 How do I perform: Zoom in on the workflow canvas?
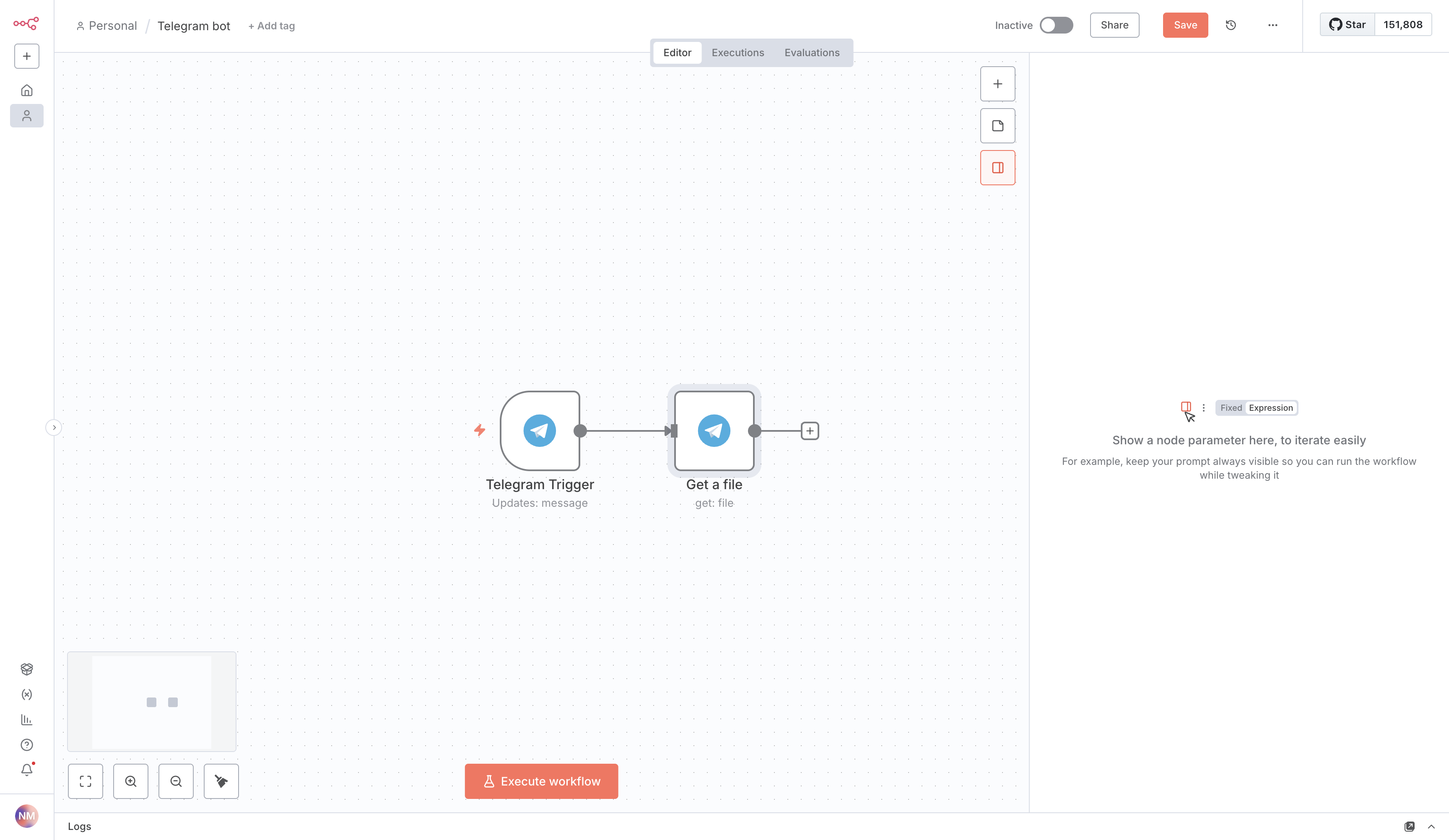click(130, 781)
